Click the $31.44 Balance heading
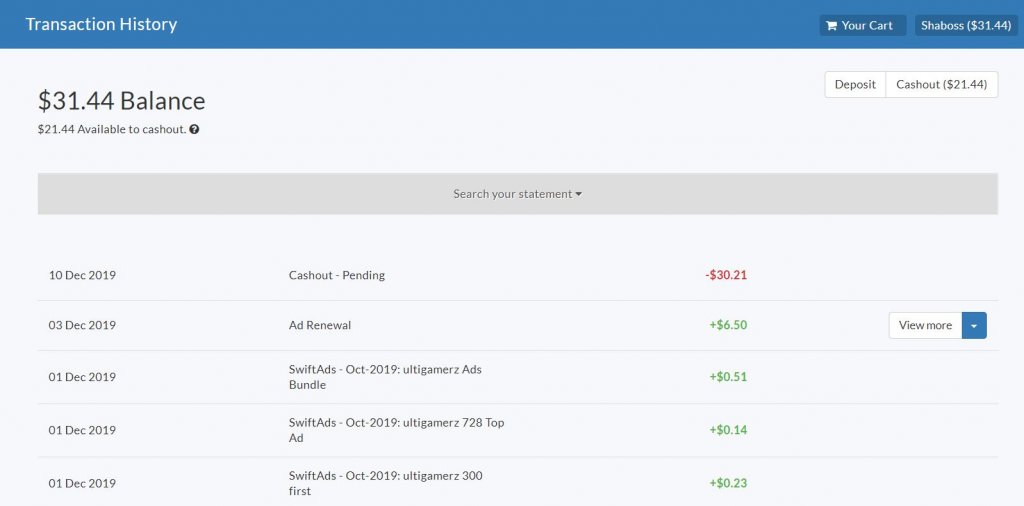Image resolution: width=1024 pixels, height=506 pixels. pyautogui.click(x=121, y=101)
